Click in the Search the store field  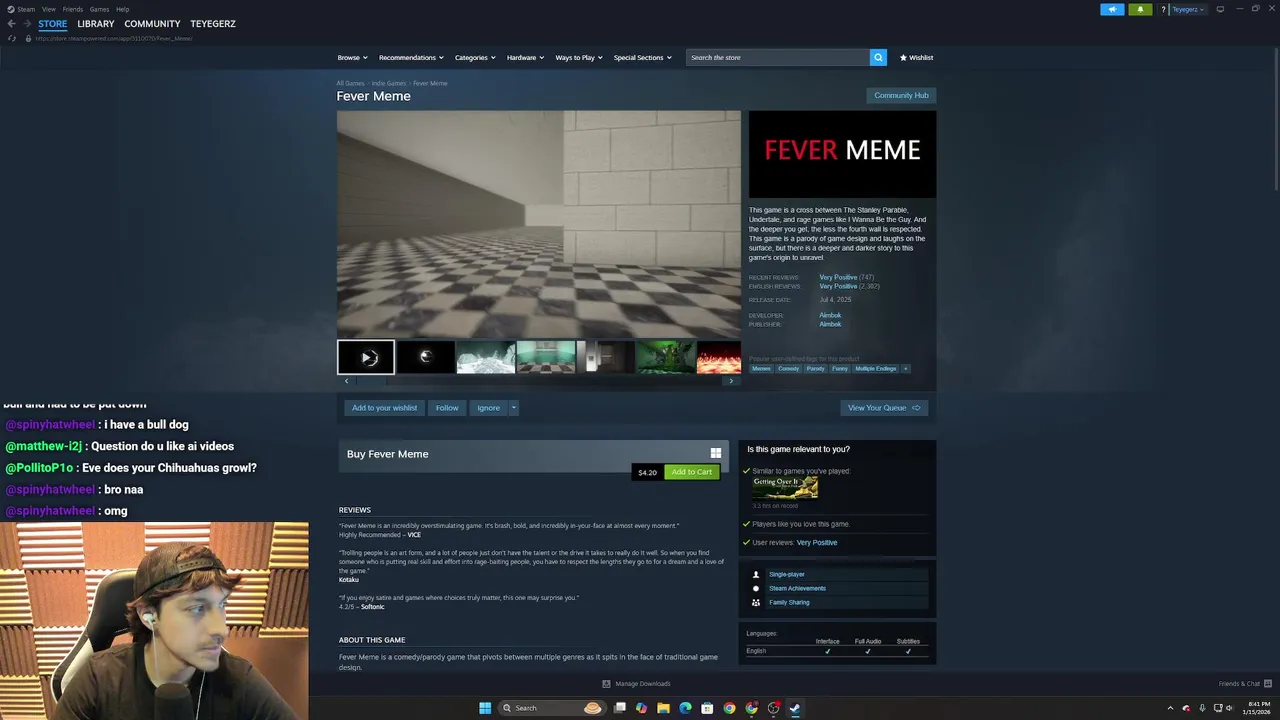778,57
